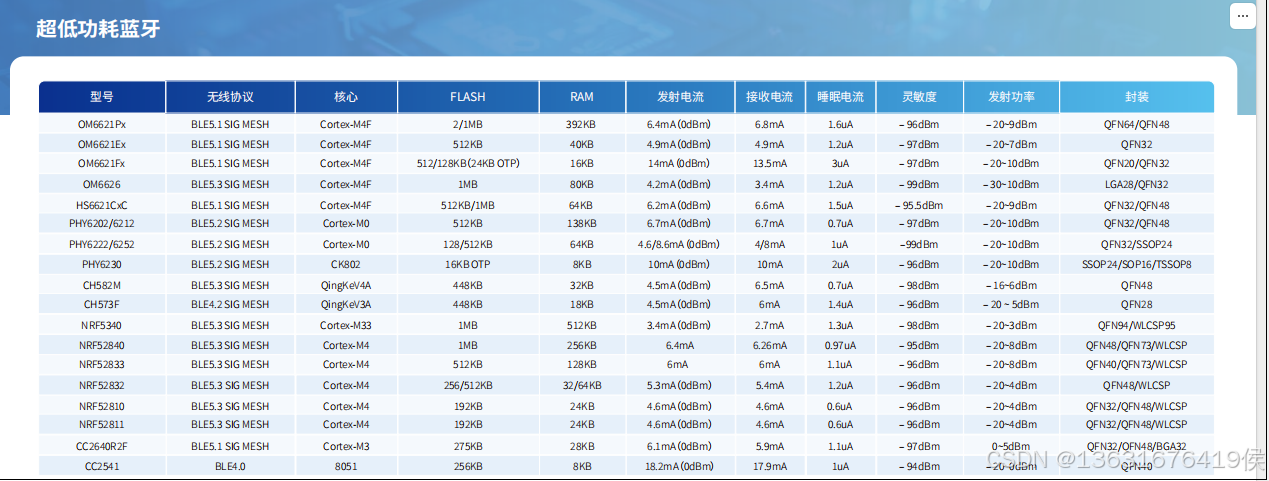Select the CK802 core cell
The width and height of the screenshot is (1269, 481).
(346, 265)
